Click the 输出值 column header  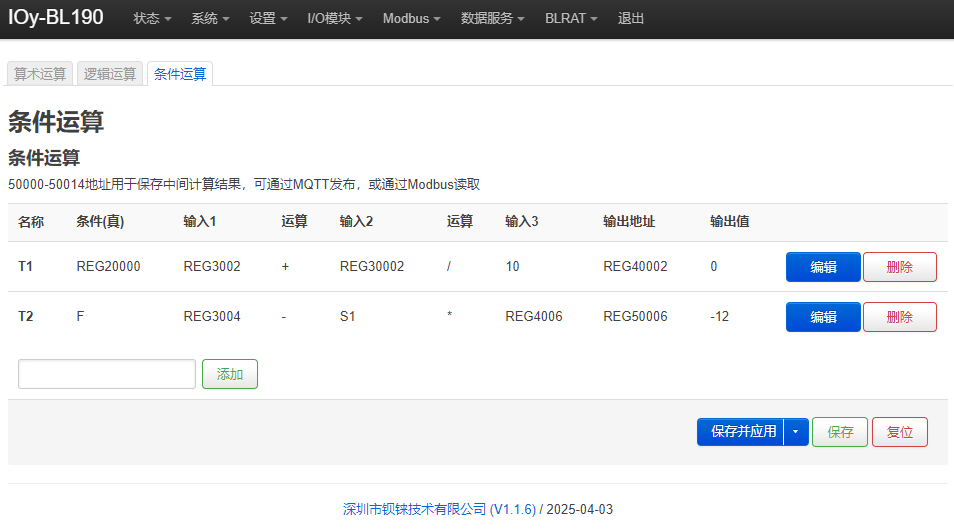[729, 222]
